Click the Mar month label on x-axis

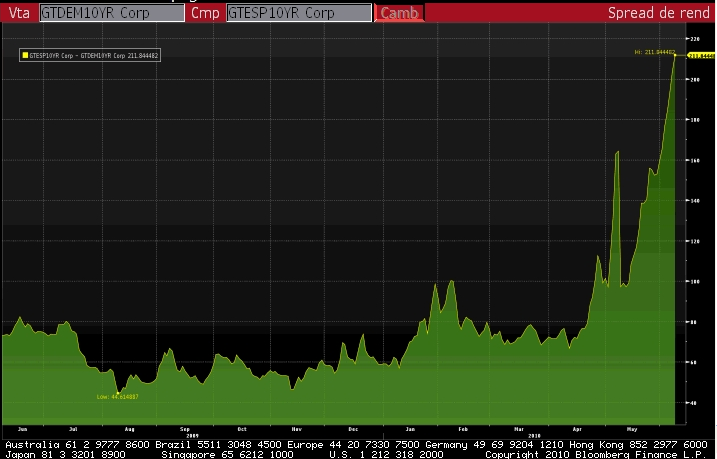(519, 429)
